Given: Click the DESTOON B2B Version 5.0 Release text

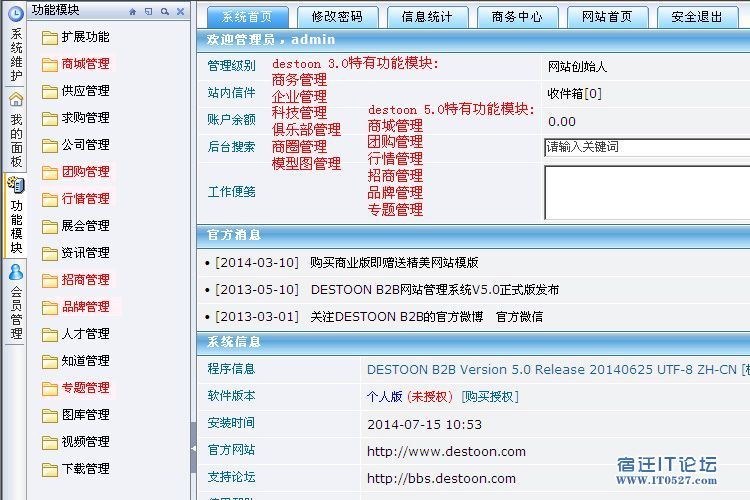Looking at the screenshot, I should tap(475, 370).
